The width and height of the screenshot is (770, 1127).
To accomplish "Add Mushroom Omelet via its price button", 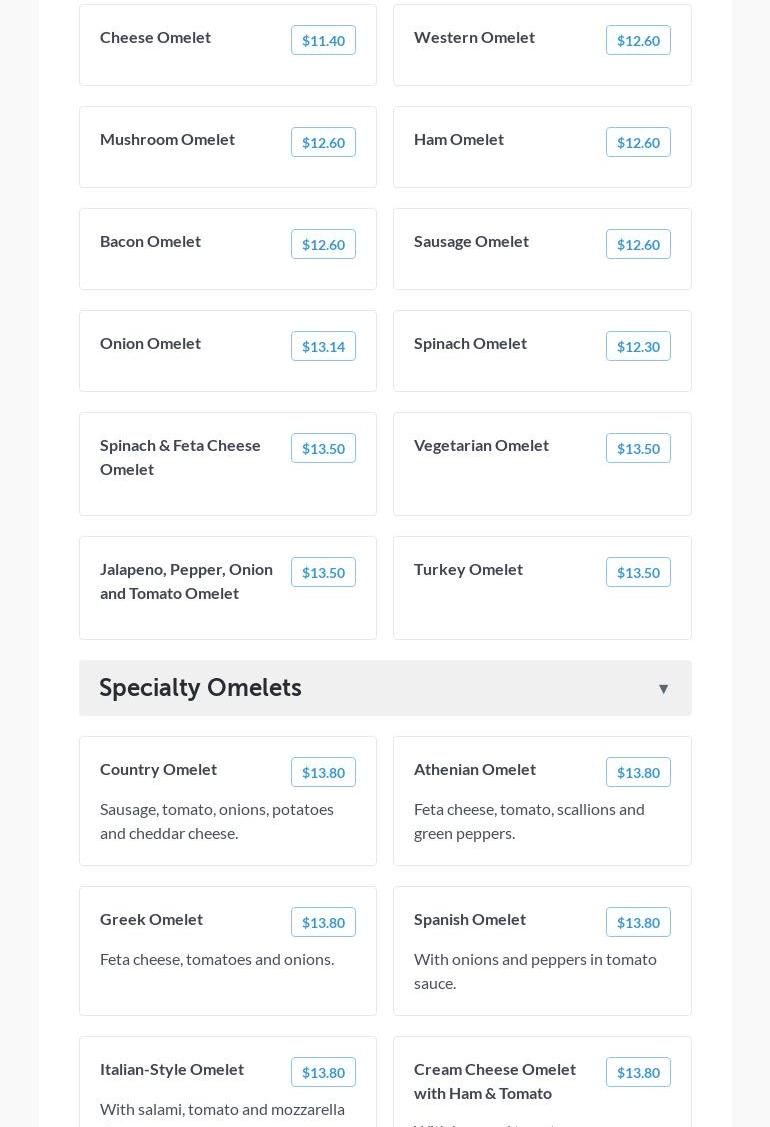I will tap(323, 143).
